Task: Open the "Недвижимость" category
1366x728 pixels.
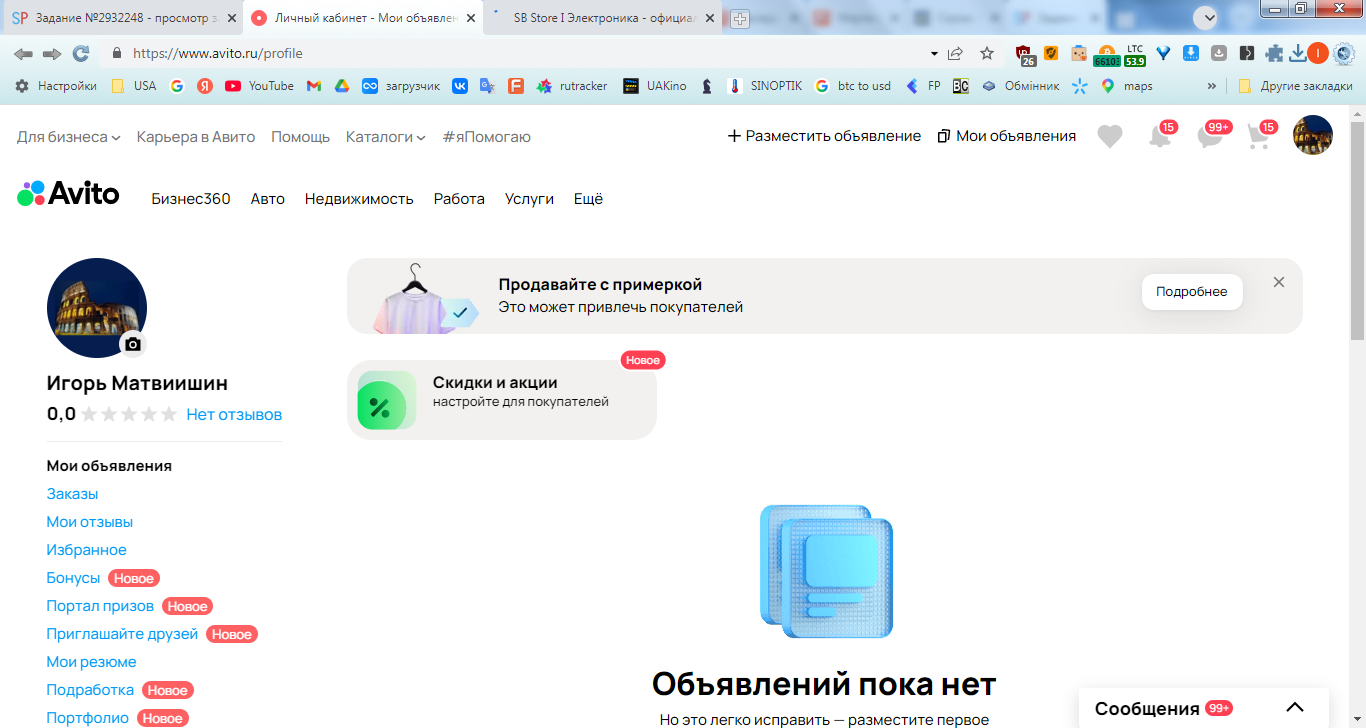Action: [359, 199]
